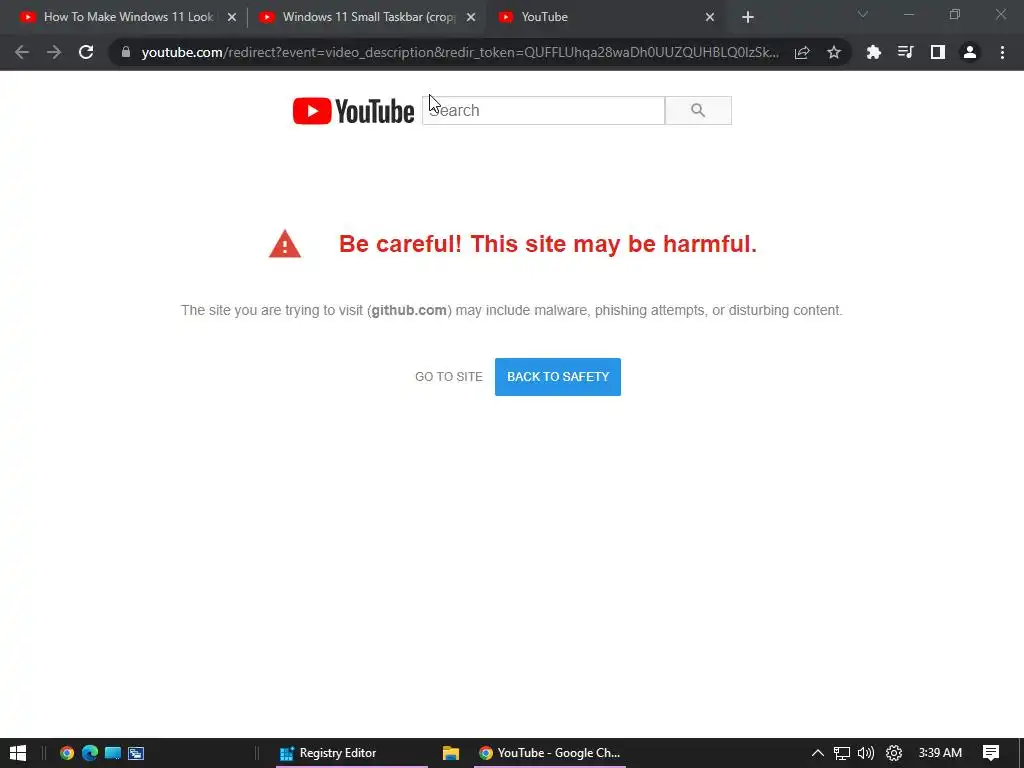Open the blue console-window icon left of Registry Editor
1024x768 pixels.
(136, 753)
